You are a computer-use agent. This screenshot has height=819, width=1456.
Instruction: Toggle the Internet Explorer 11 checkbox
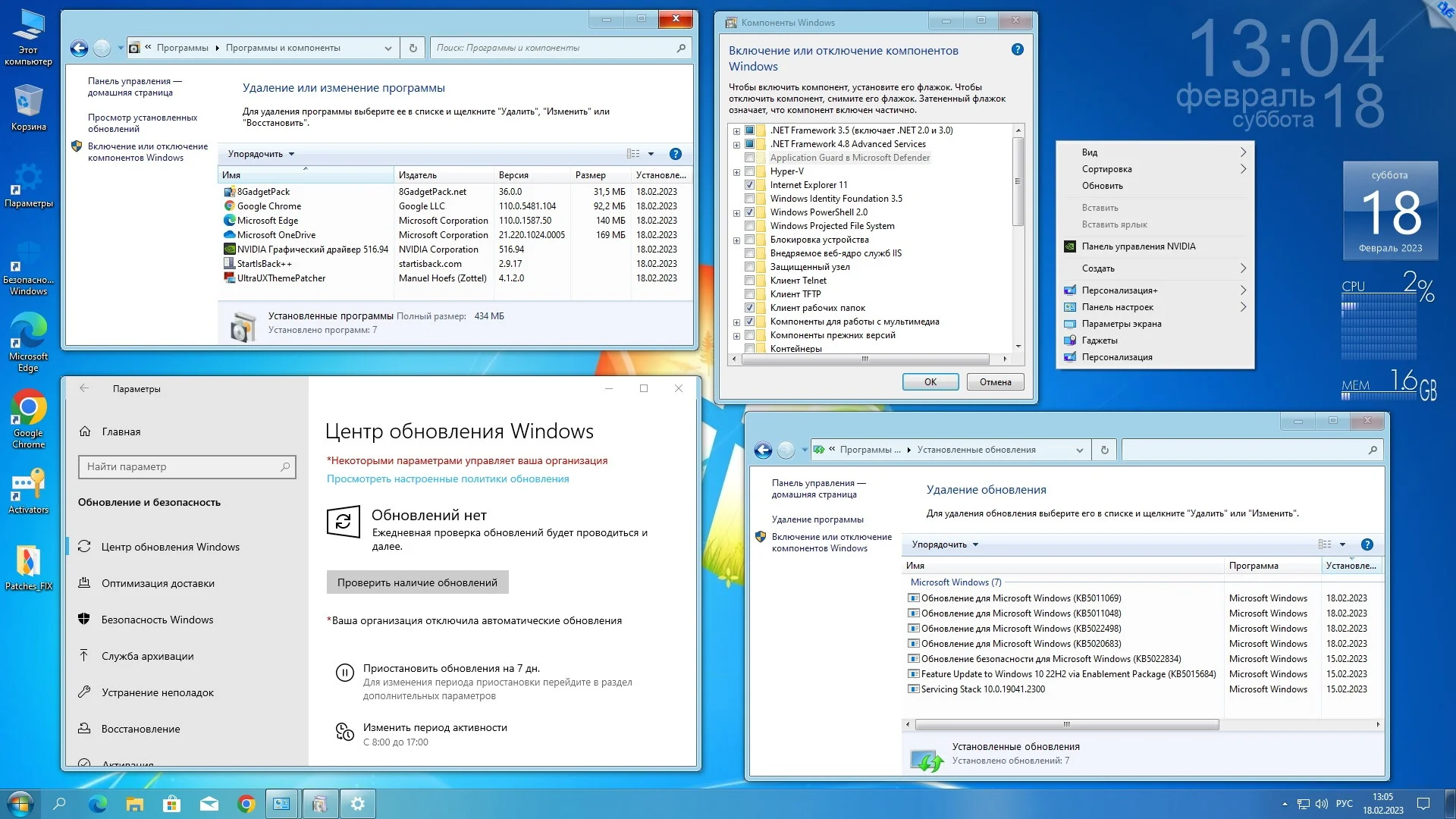coord(749,185)
